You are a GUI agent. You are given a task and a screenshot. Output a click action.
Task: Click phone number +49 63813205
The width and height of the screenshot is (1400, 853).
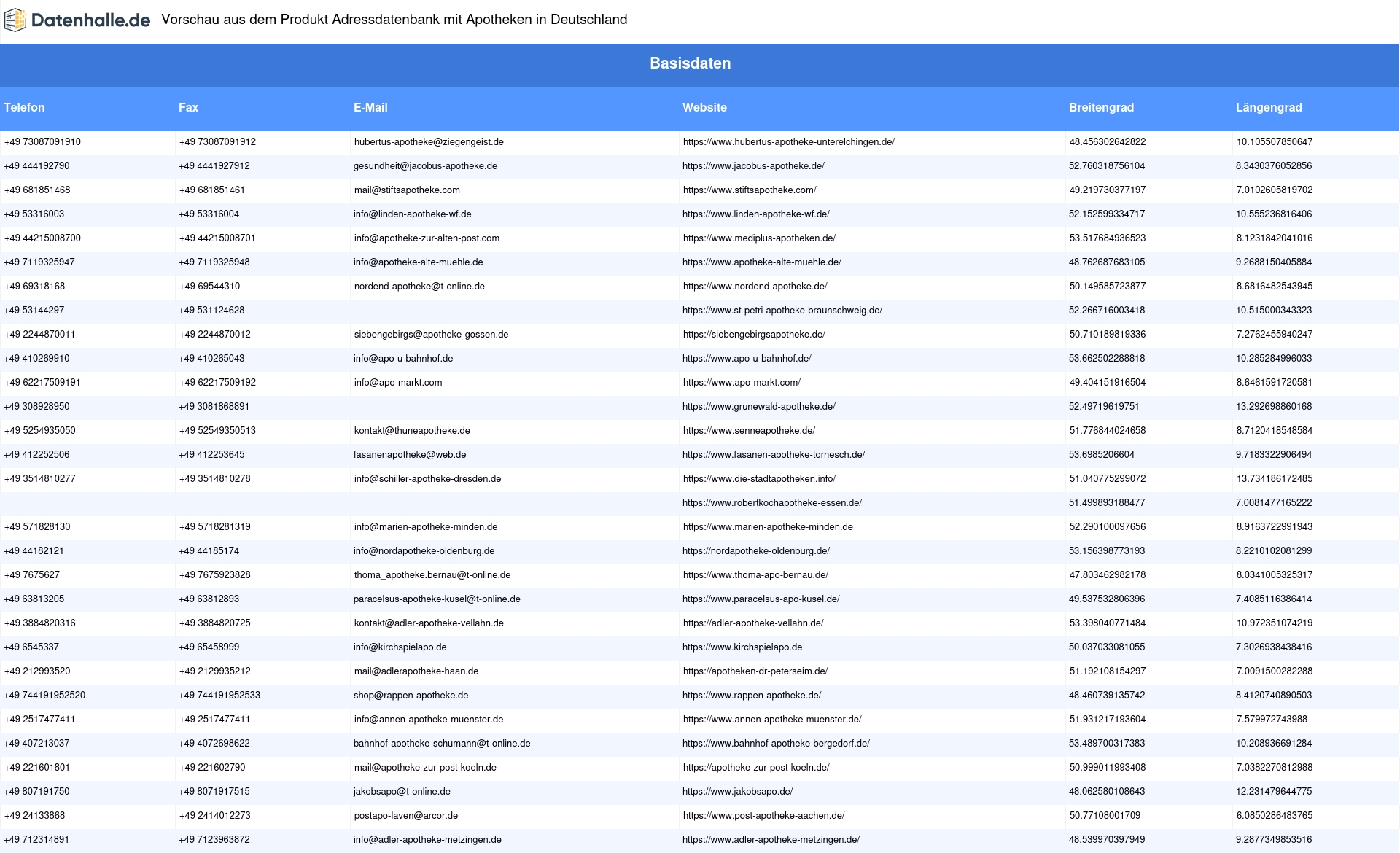click(x=34, y=599)
